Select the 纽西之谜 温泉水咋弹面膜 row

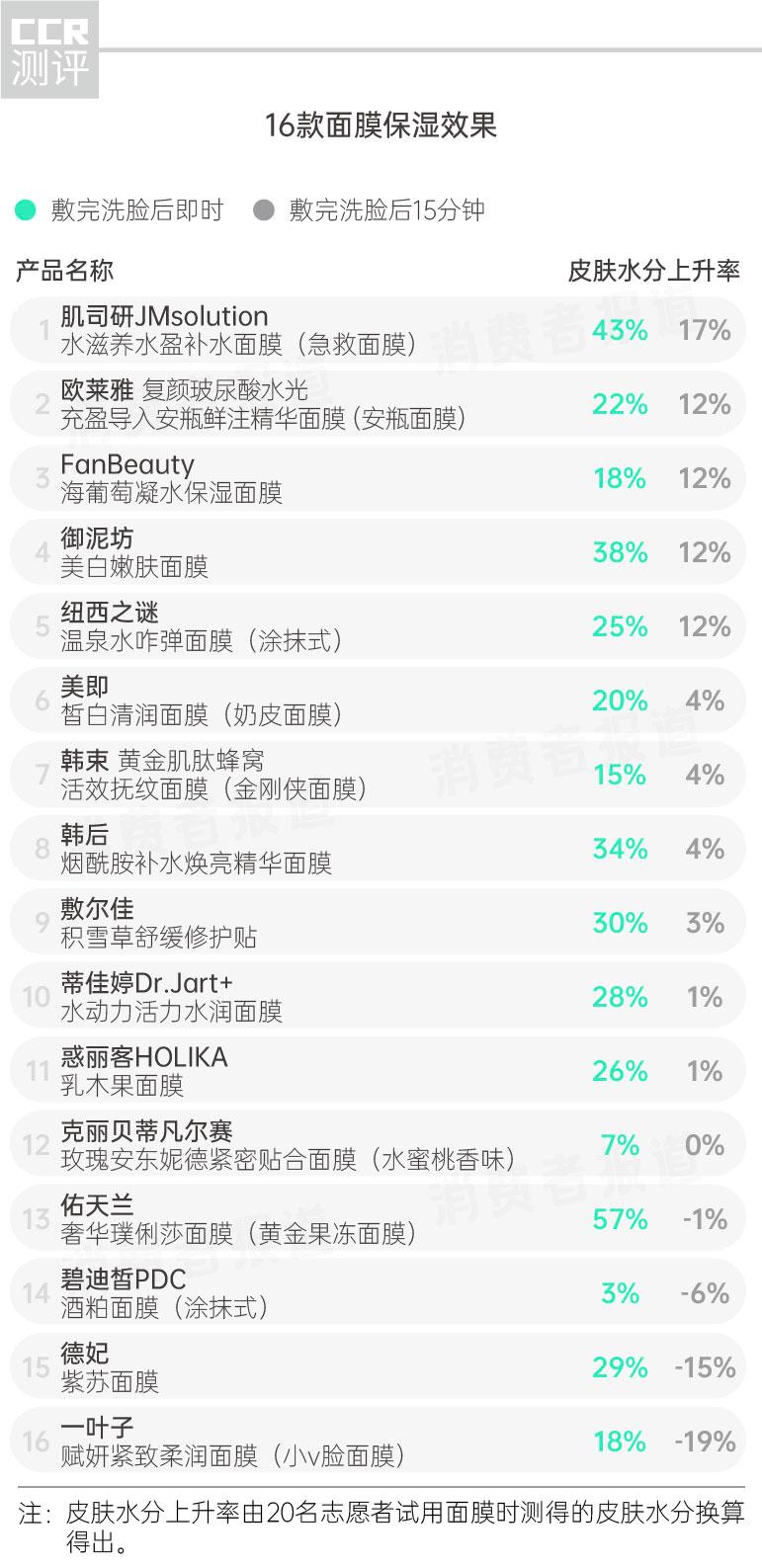201,626
